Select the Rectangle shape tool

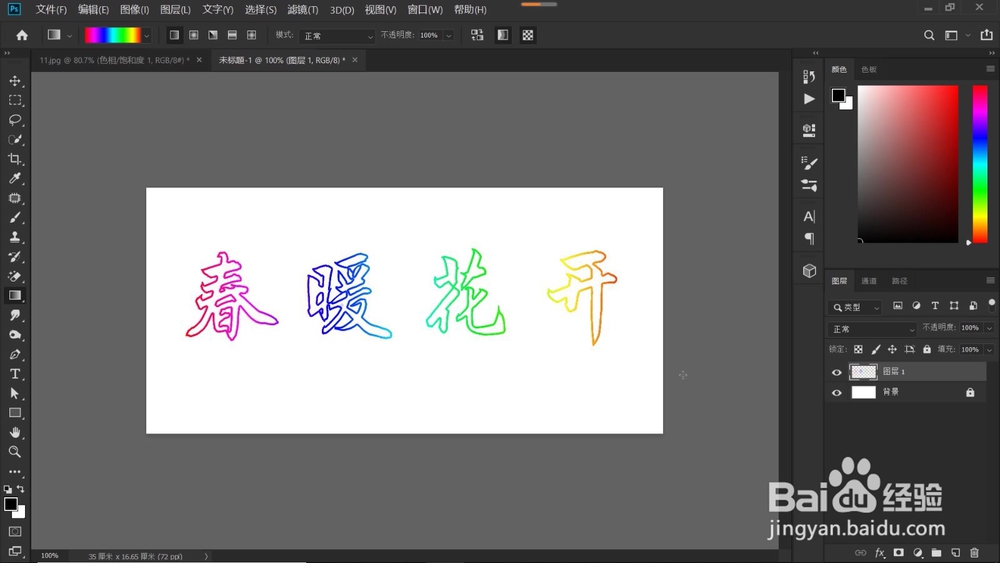coord(15,413)
